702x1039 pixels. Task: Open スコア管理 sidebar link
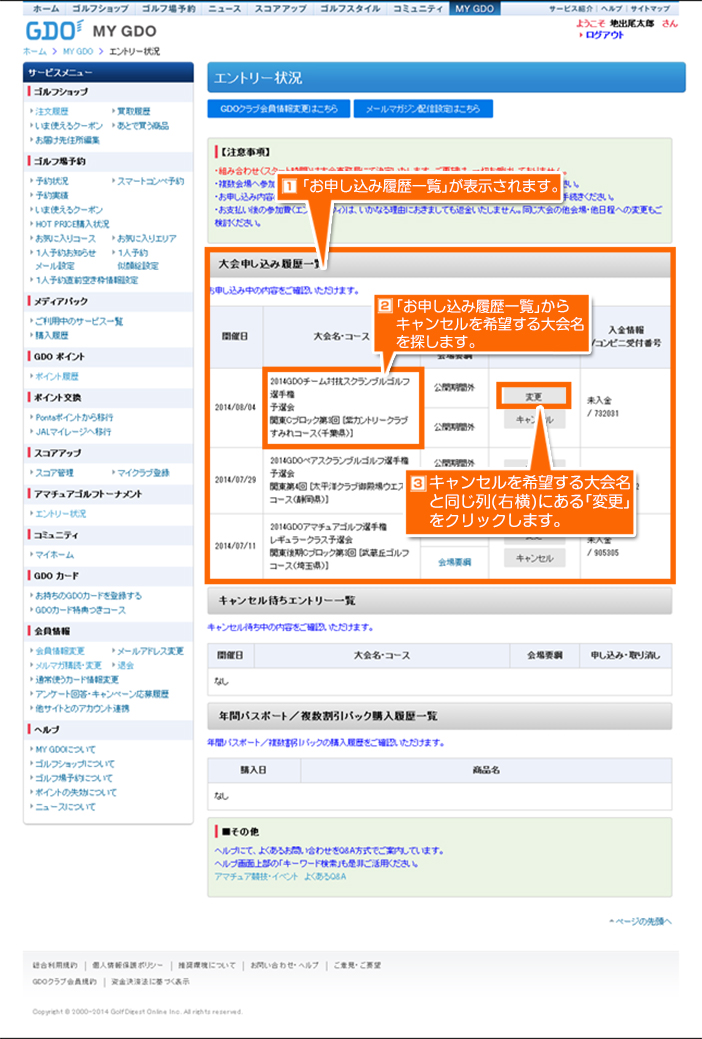(x=54, y=472)
